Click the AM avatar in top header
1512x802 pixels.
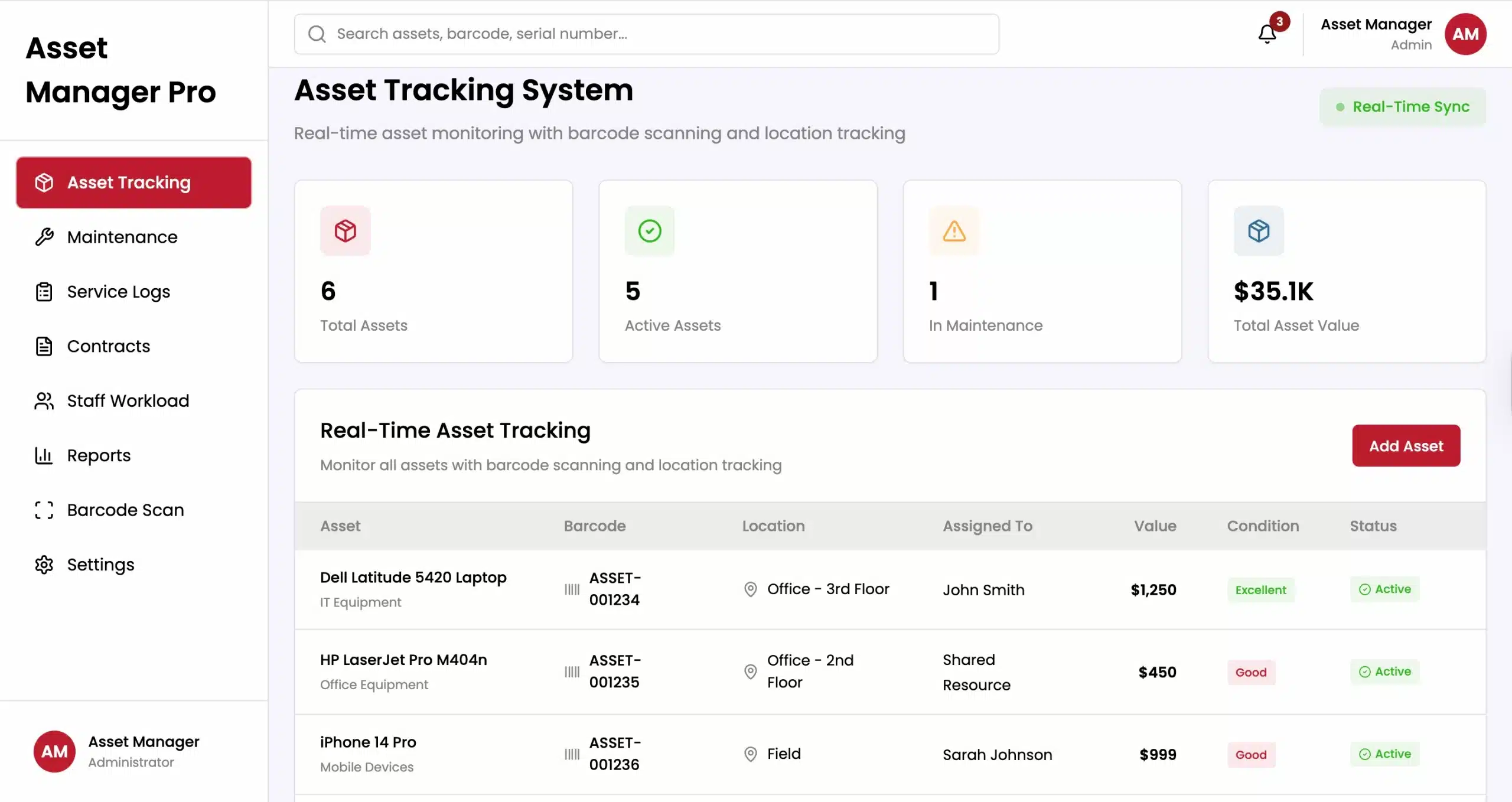[x=1465, y=34]
